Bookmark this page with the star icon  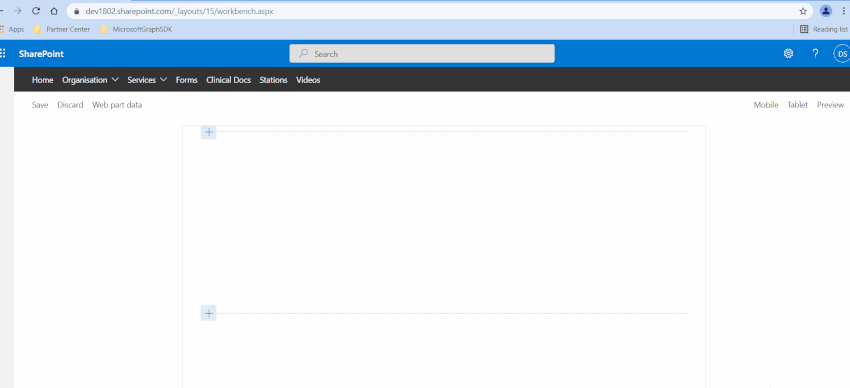[803, 11]
